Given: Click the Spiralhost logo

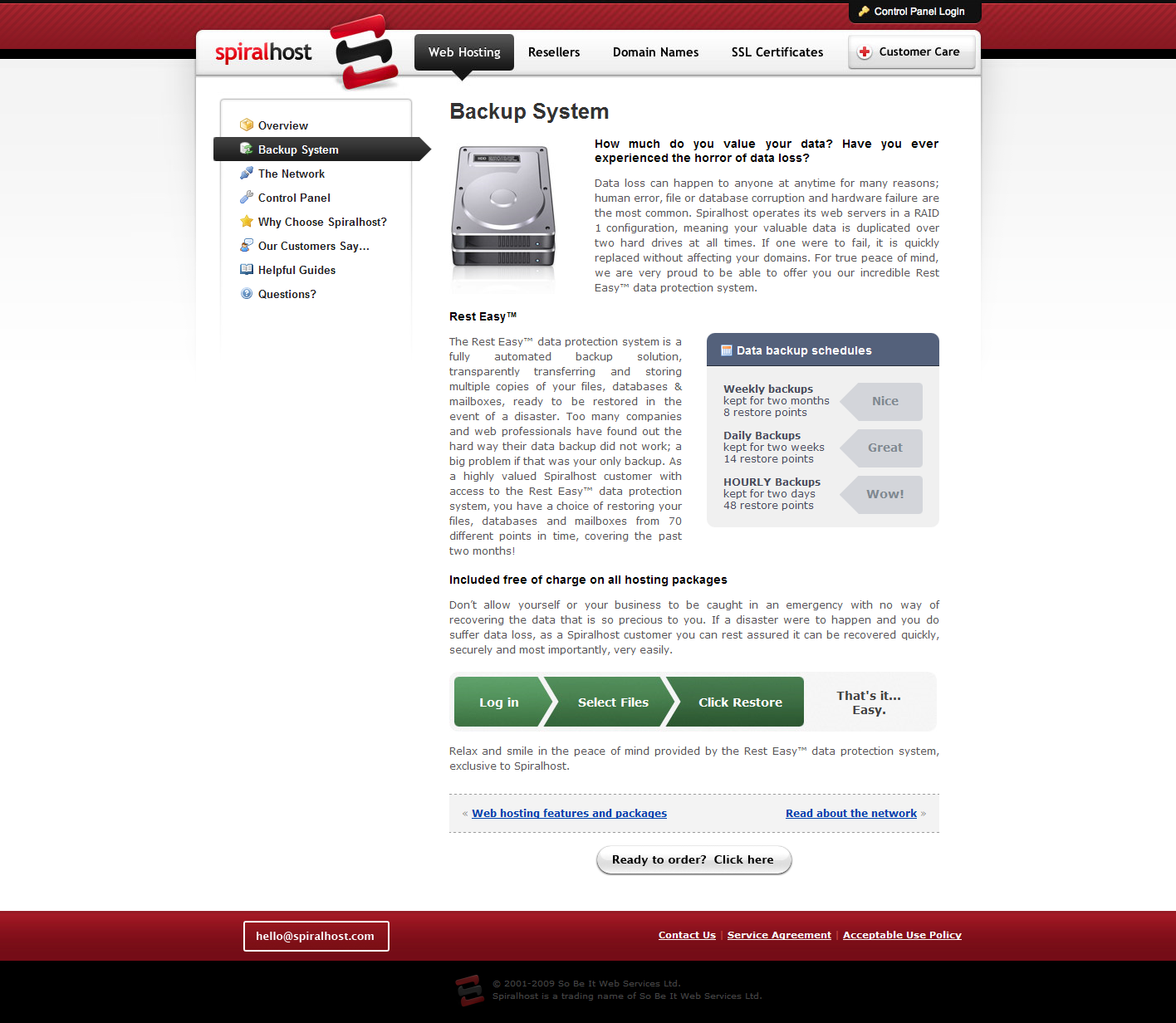Looking at the screenshot, I should point(263,51).
